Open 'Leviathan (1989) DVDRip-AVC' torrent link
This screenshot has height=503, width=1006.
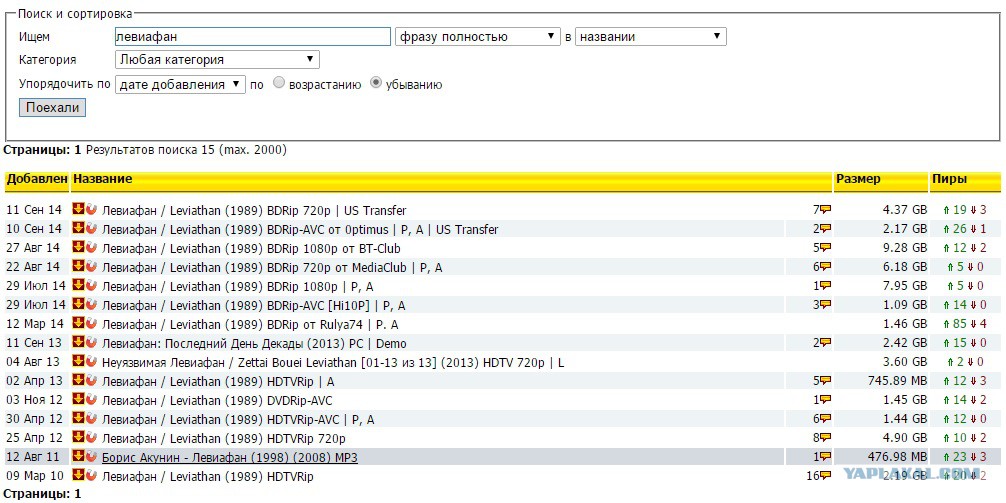tap(217, 401)
